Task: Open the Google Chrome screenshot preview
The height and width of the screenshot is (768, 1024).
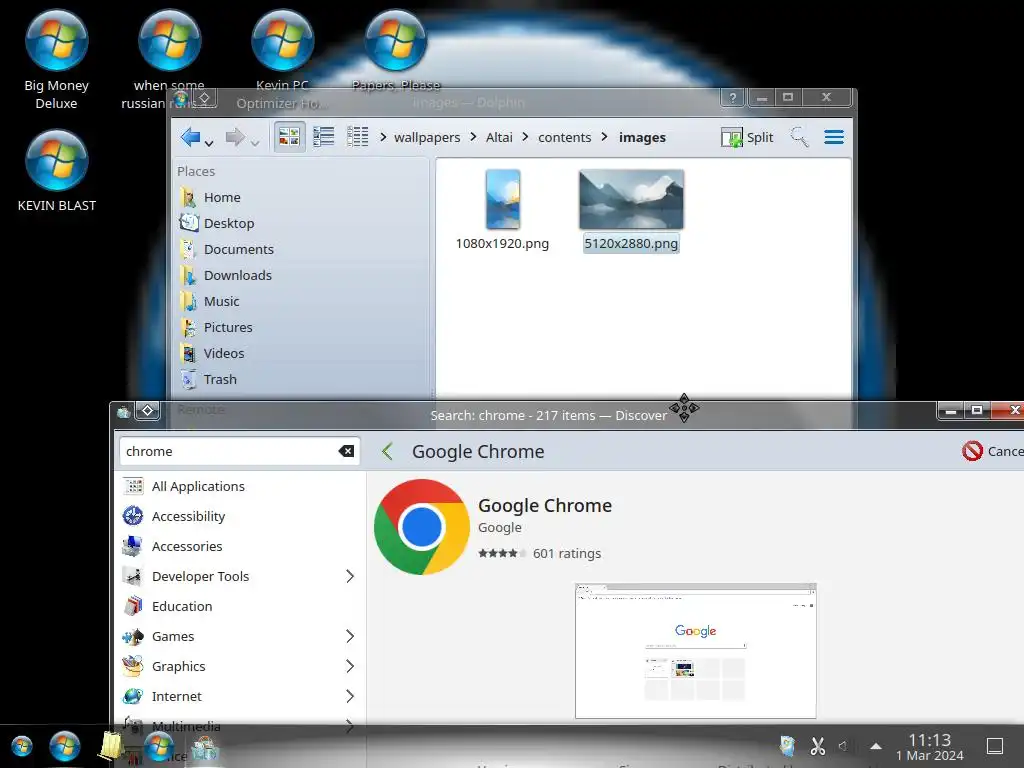Action: pos(696,651)
